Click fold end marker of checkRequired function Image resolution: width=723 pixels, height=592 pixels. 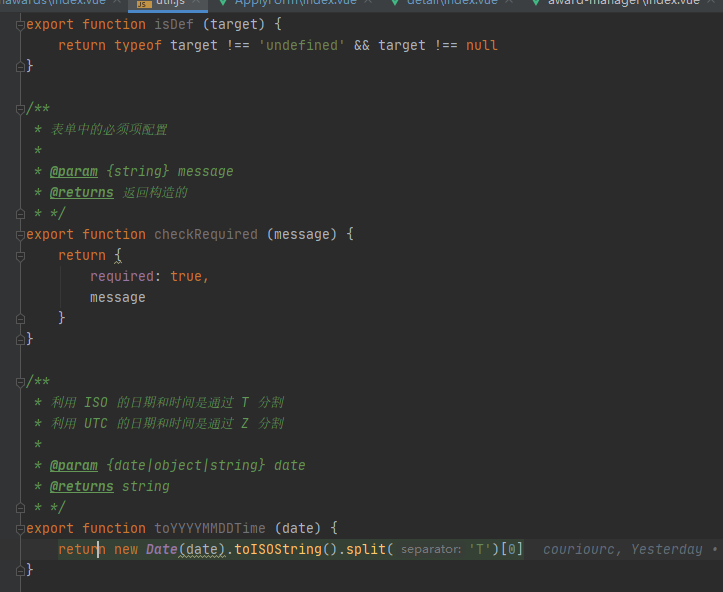(x=20, y=339)
